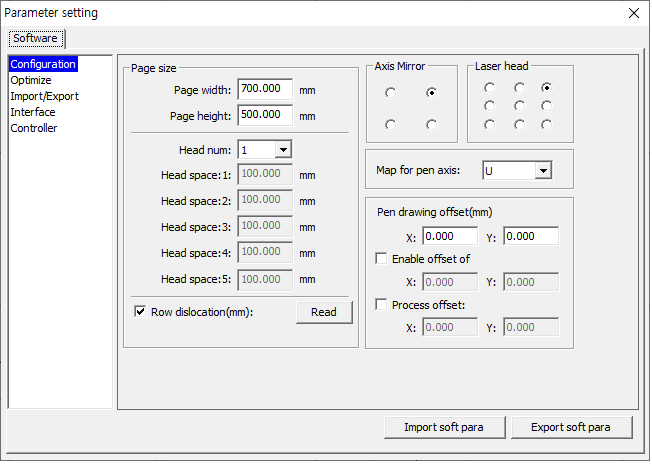Select the bottom-center Laser head radio
This screenshot has width=652, height=466.
(x=519, y=125)
